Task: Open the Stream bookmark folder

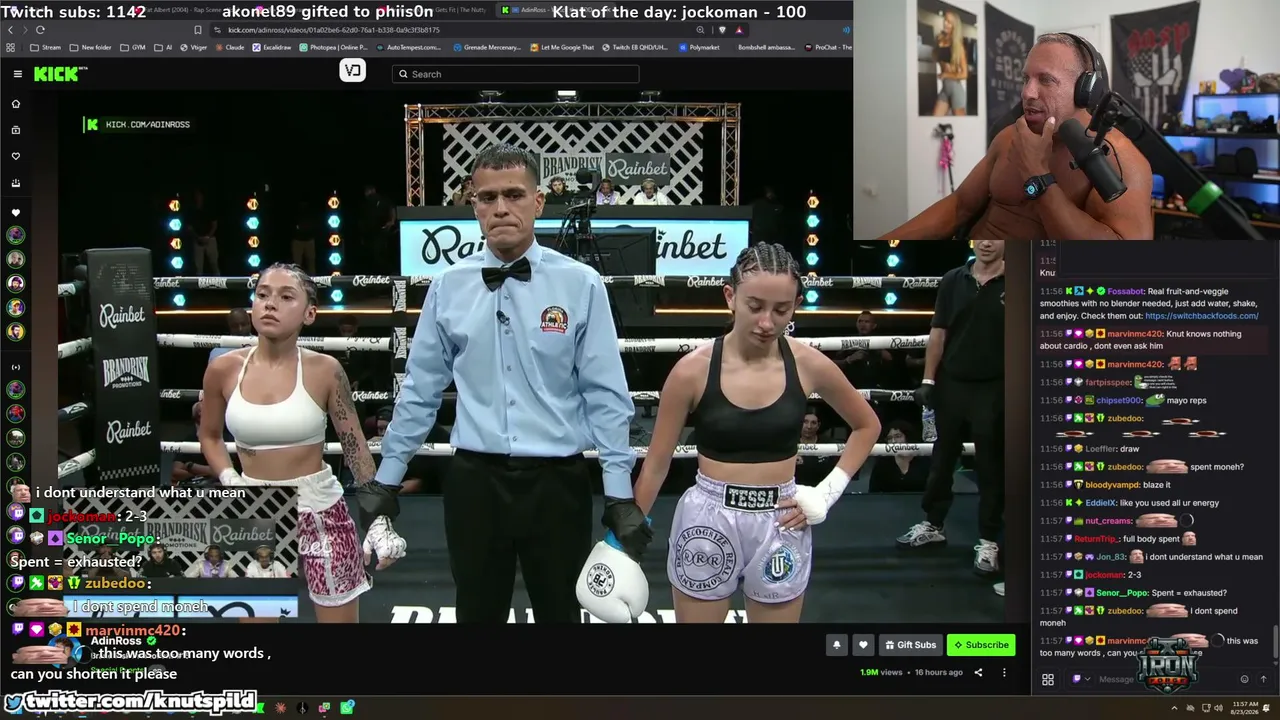Action: pyautogui.click(x=46, y=47)
